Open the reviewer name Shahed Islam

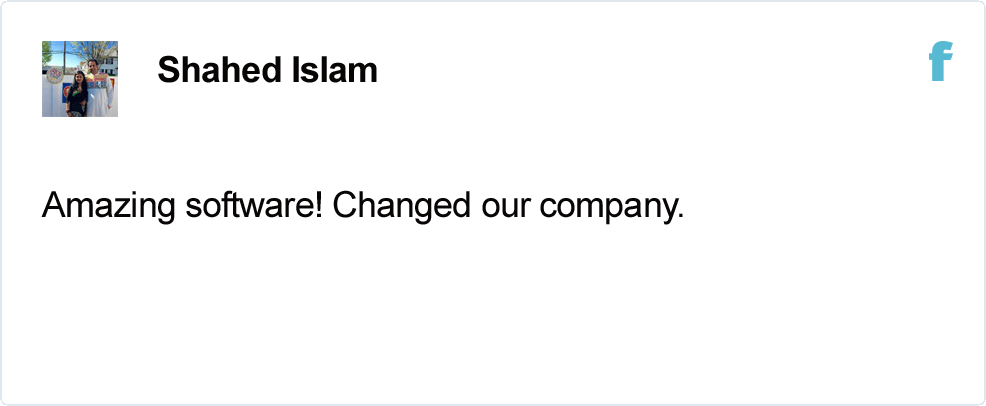point(267,70)
